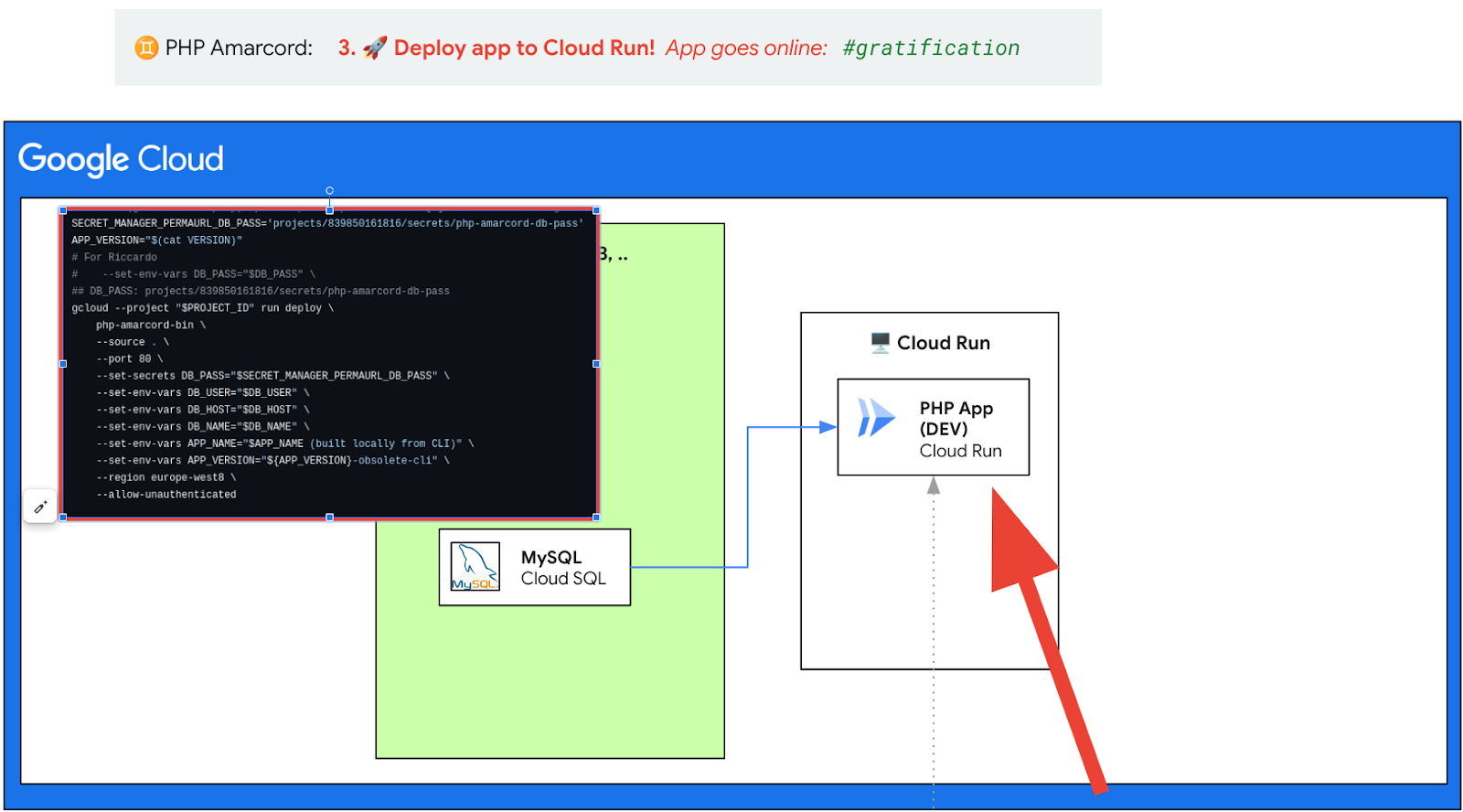Viewport: 1463px width, 812px height.
Task: Click the #gratification hashtag text
Action: [x=930, y=48]
